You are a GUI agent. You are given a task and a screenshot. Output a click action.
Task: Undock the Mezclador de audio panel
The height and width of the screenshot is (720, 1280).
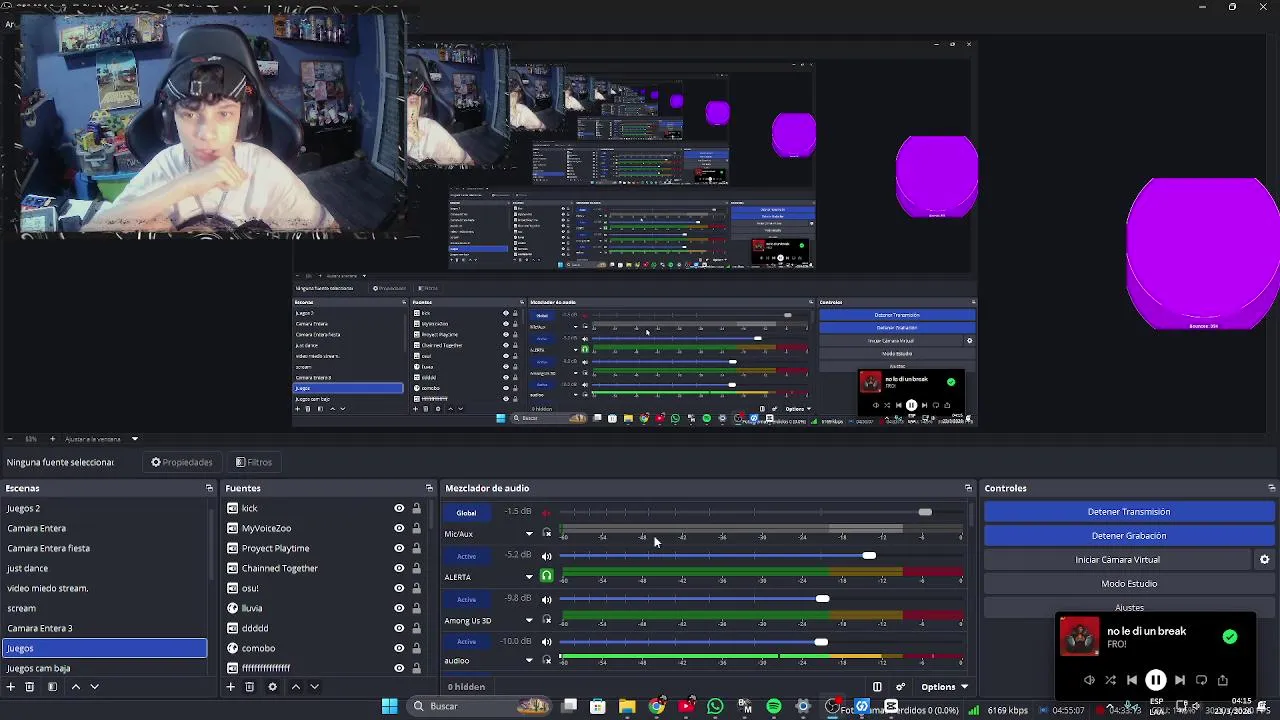968,488
